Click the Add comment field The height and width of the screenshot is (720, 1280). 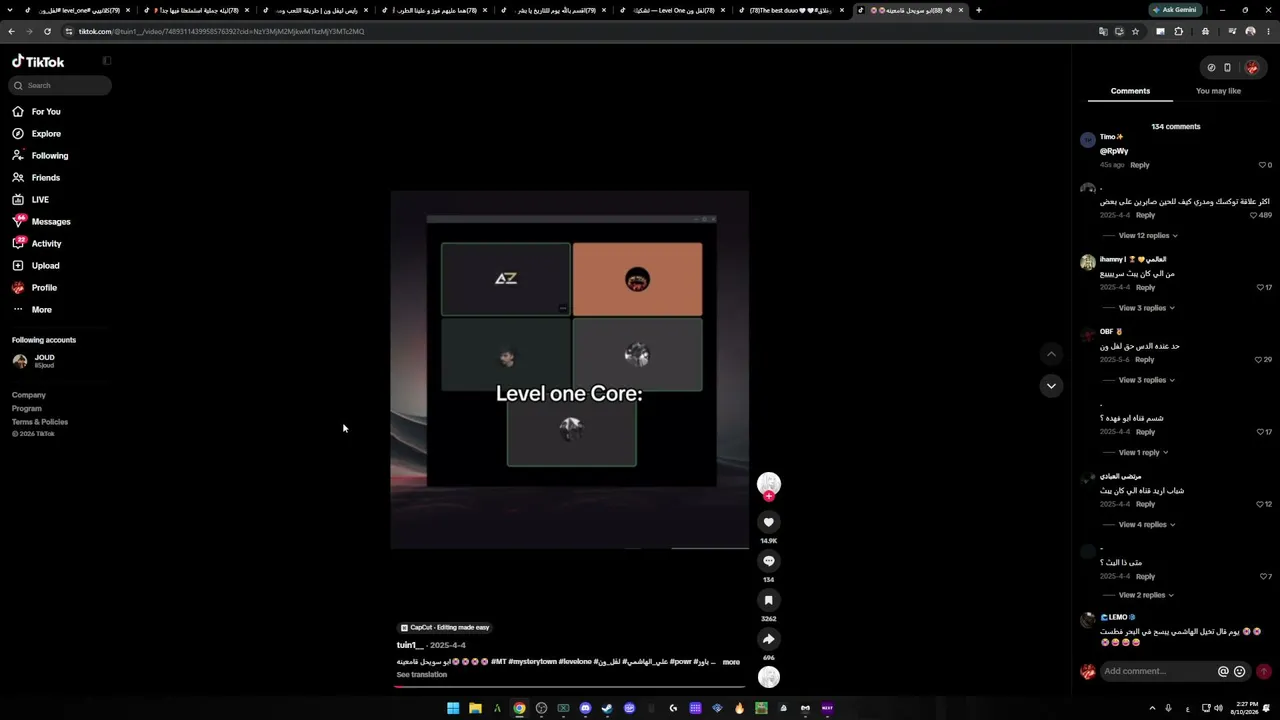click(1157, 672)
